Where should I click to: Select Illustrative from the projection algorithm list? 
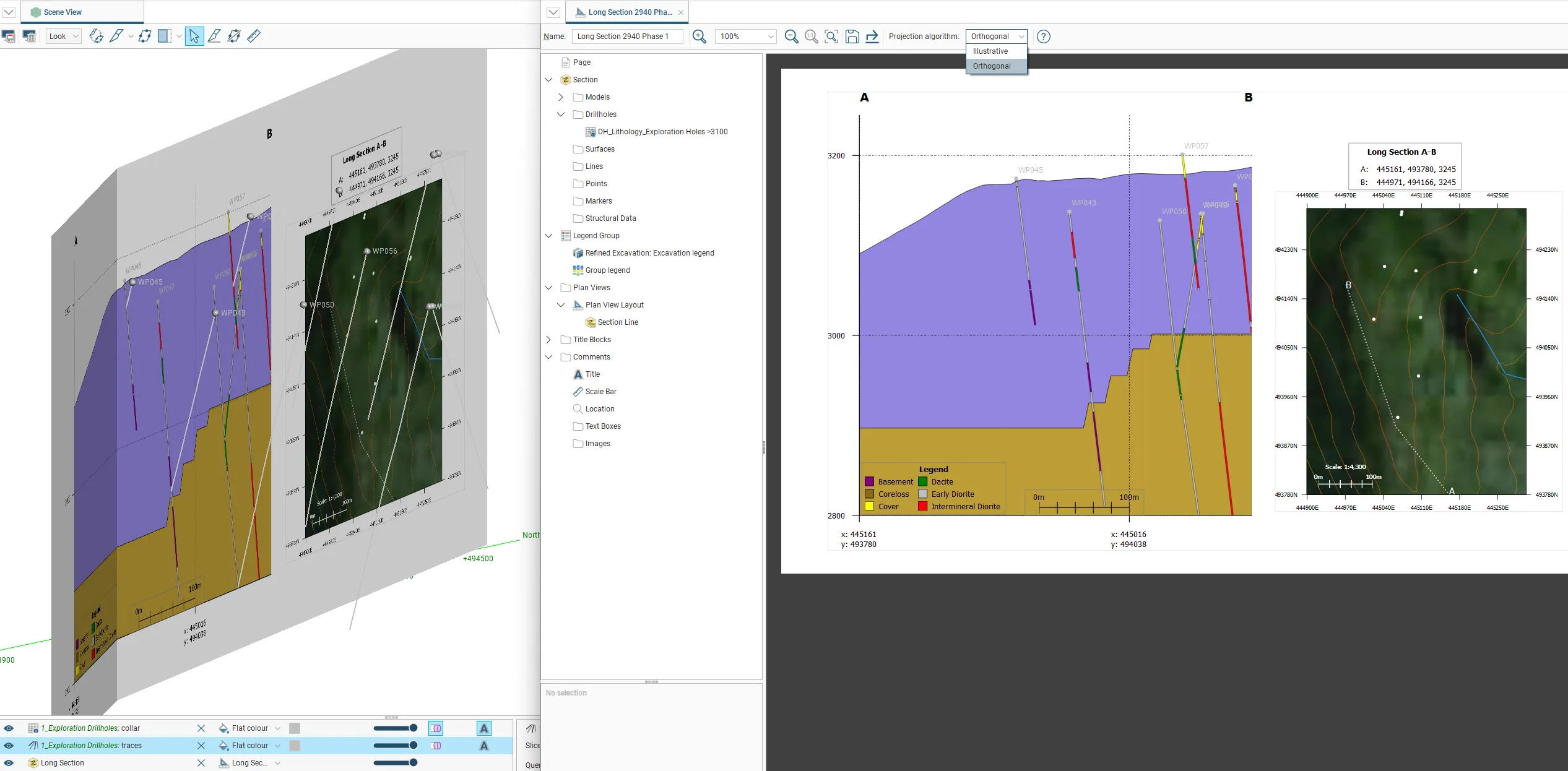coord(991,51)
